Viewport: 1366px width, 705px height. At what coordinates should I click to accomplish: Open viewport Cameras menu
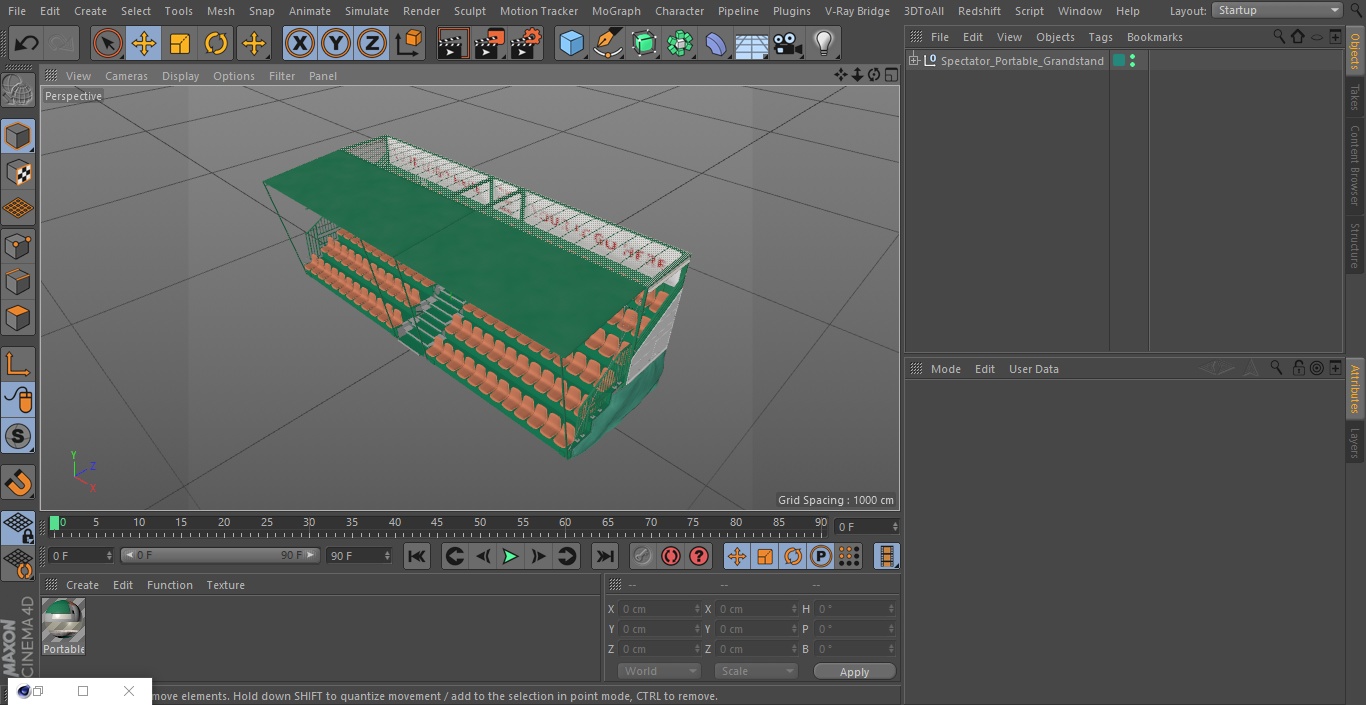pos(126,76)
